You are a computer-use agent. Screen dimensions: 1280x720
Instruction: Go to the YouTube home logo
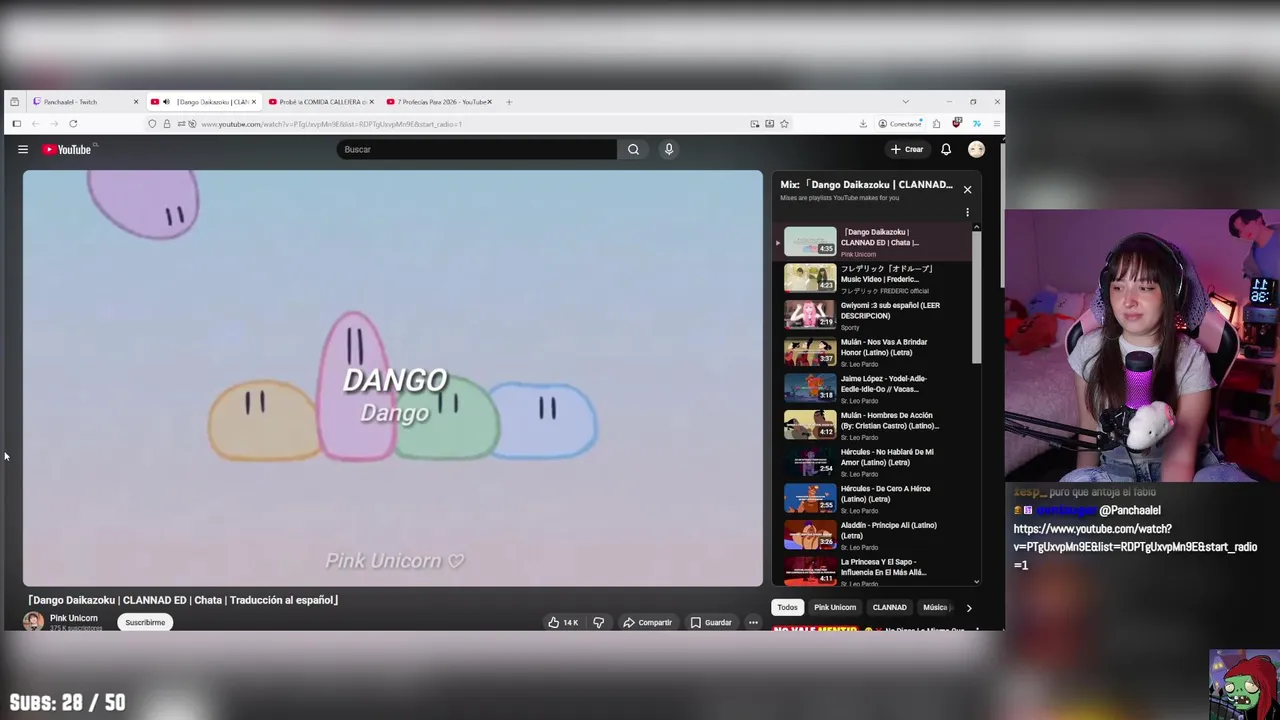point(67,149)
